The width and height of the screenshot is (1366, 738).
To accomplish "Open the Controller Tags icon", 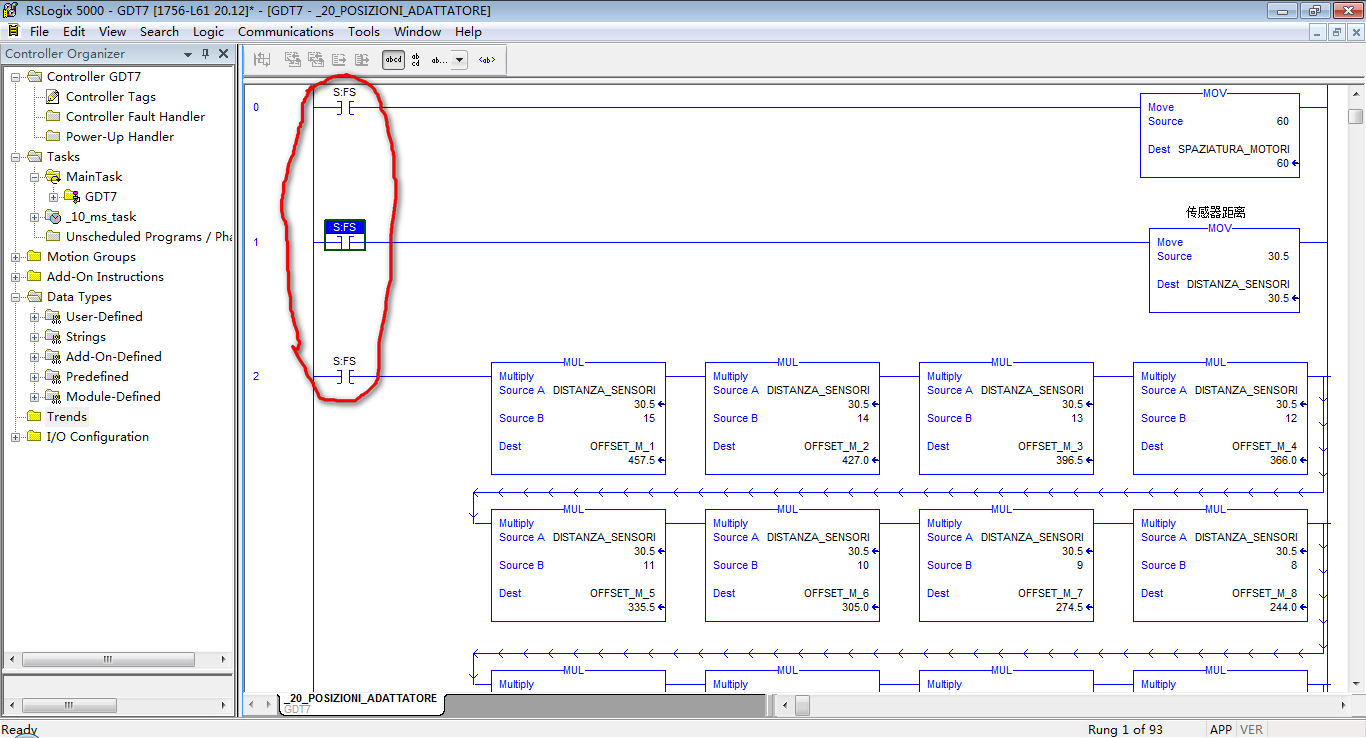I will tap(53, 97).
